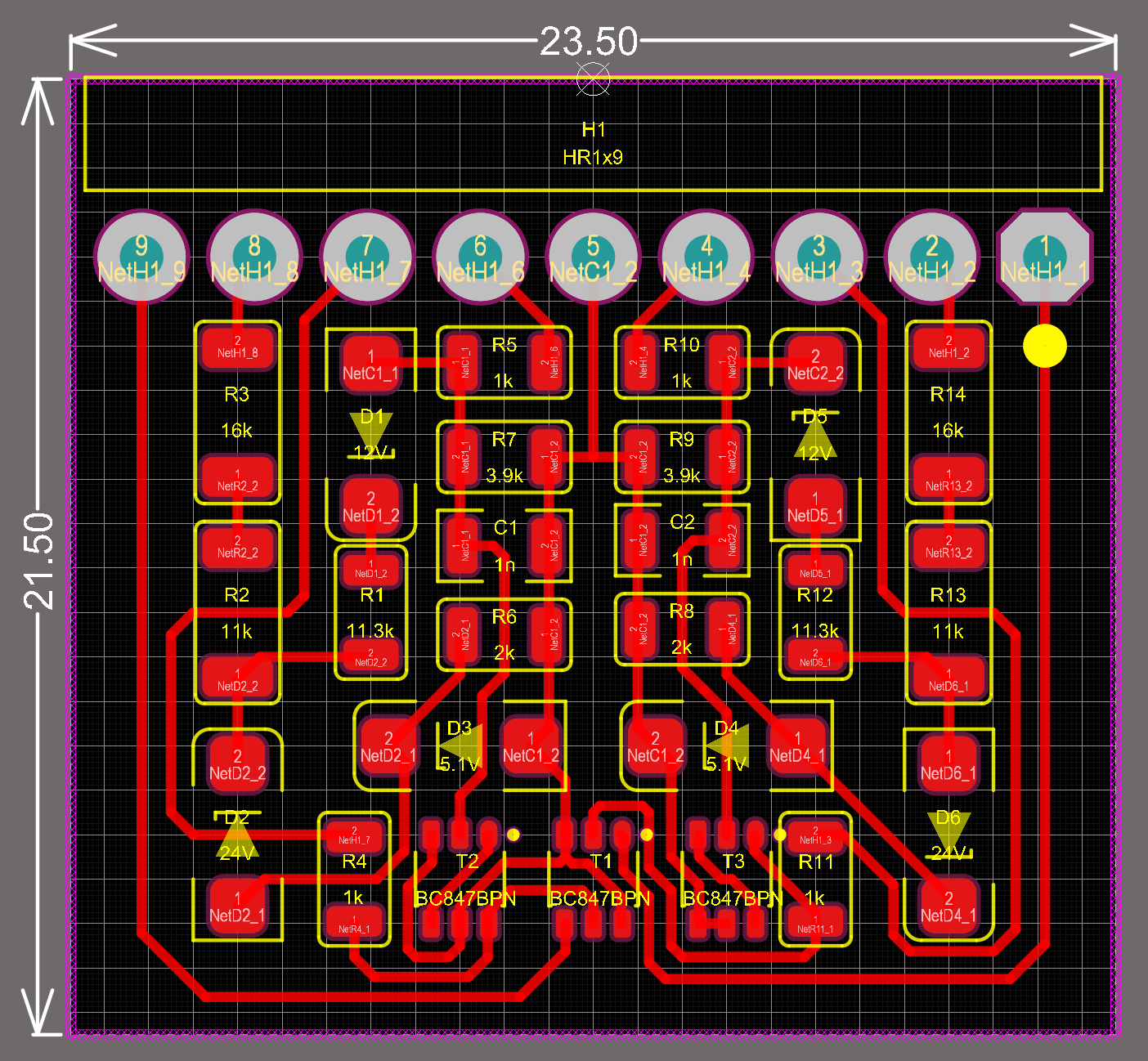Select header pad 7 NetH1_7
This screenshot has width=1148, height=1061.
(x=367, y=257)
